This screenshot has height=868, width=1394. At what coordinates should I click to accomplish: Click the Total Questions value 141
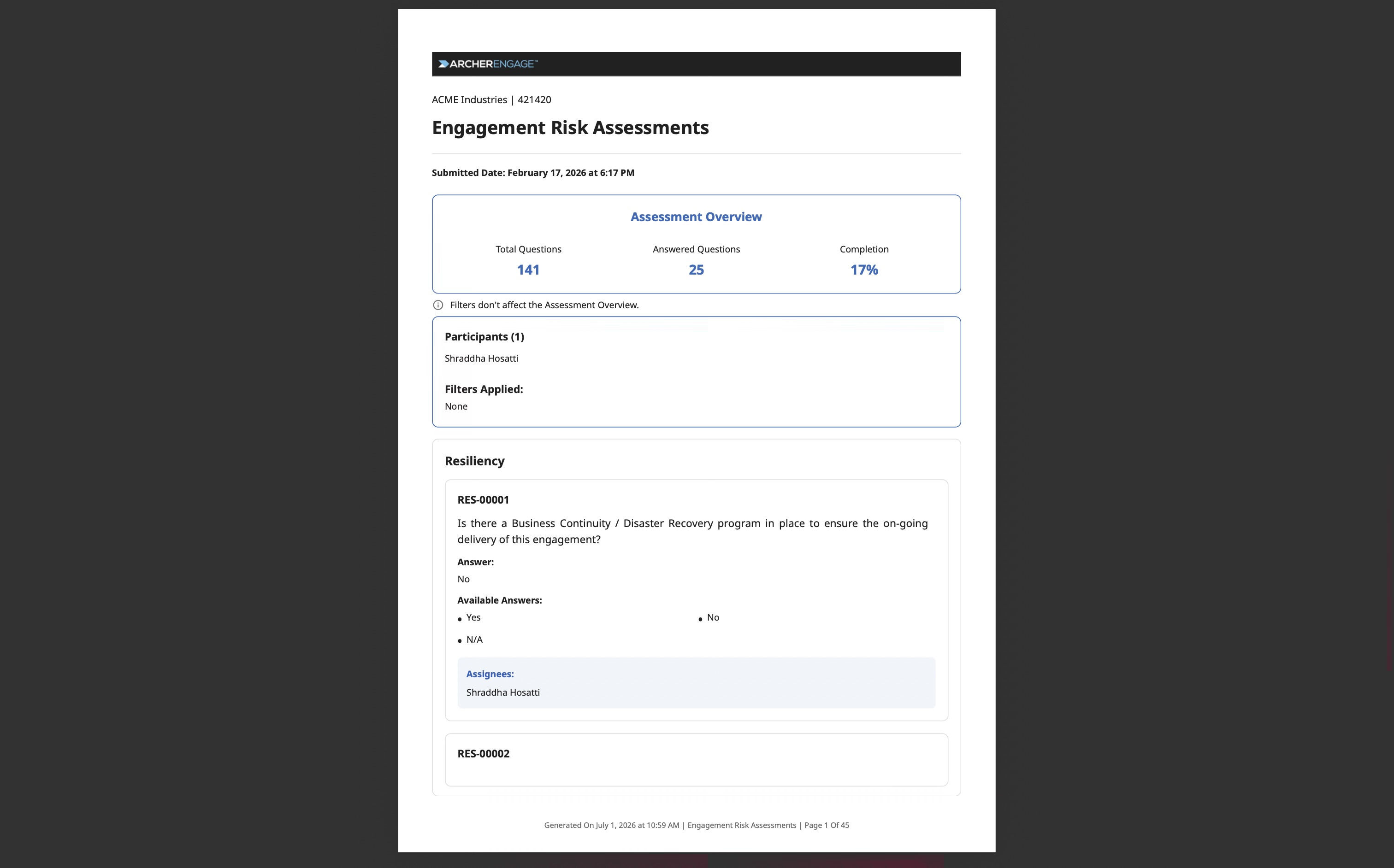(528, 270)
